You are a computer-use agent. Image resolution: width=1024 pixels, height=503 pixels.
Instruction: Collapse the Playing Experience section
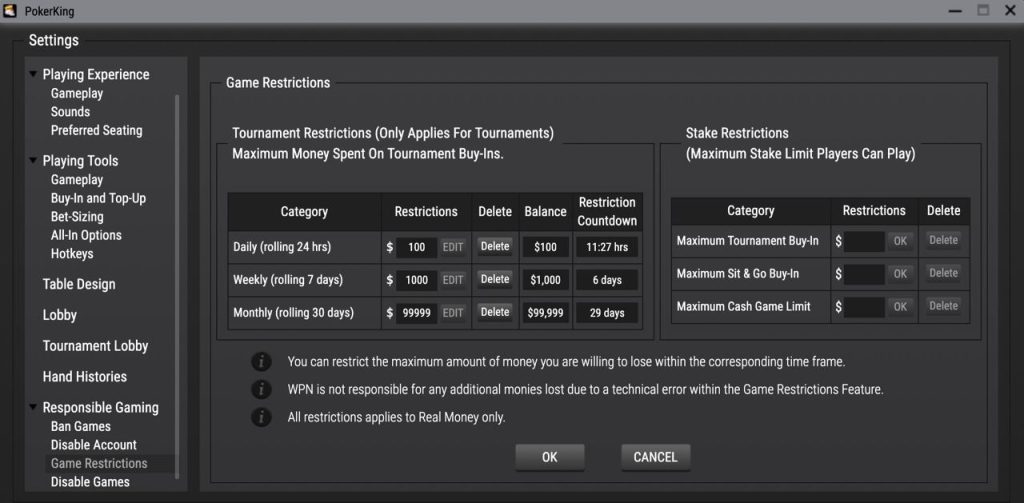pos(33,74)
